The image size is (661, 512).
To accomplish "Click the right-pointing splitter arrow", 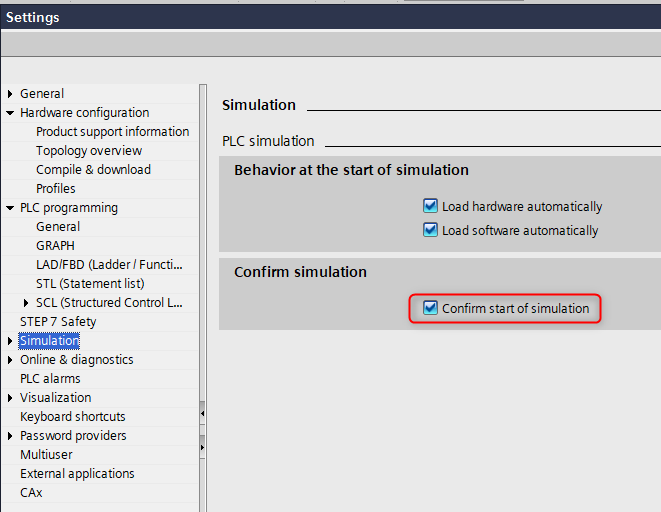I will click(x=203, y=447).
